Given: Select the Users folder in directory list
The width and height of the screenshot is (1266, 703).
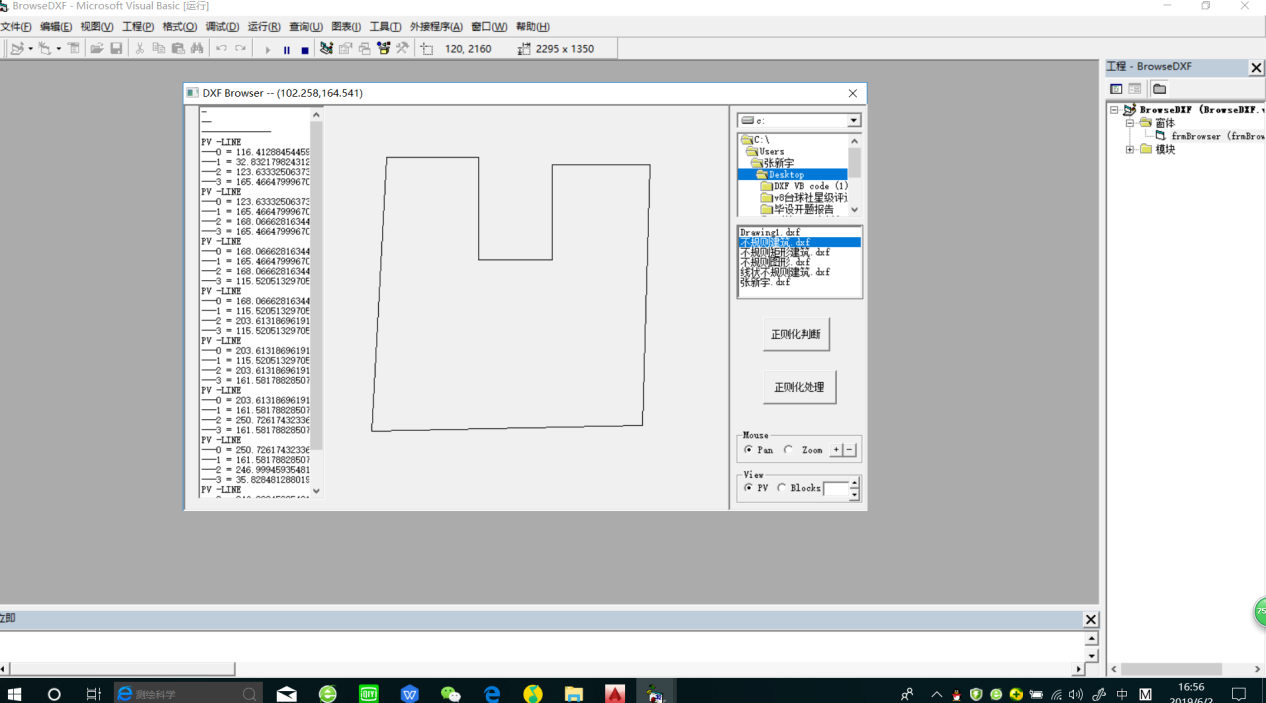Looking at the screenshot, I should pos(764,151).
